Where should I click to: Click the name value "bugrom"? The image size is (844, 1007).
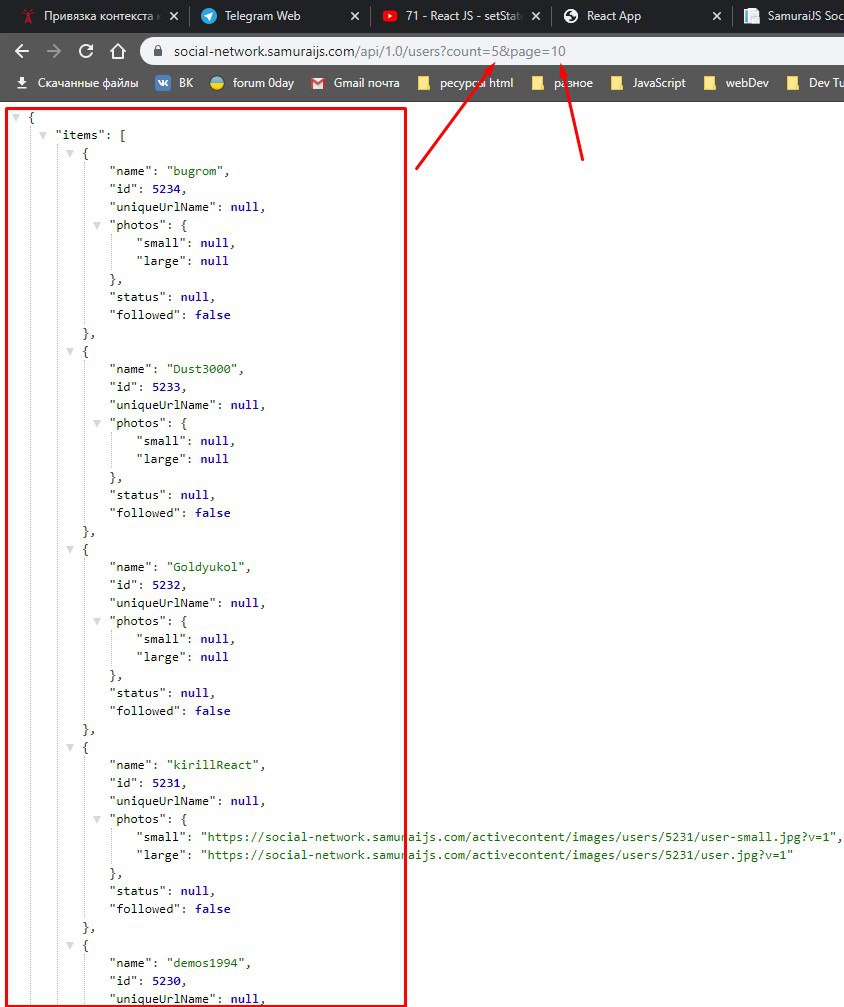195,171
